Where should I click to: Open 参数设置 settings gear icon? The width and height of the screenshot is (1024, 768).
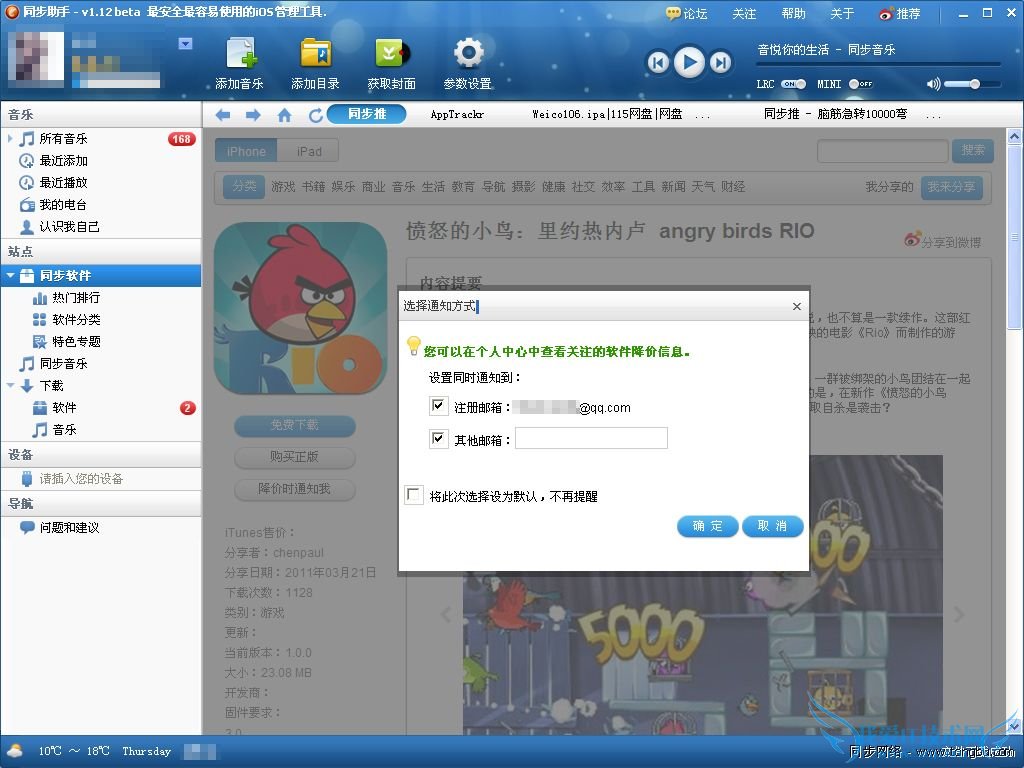point(468,54)
